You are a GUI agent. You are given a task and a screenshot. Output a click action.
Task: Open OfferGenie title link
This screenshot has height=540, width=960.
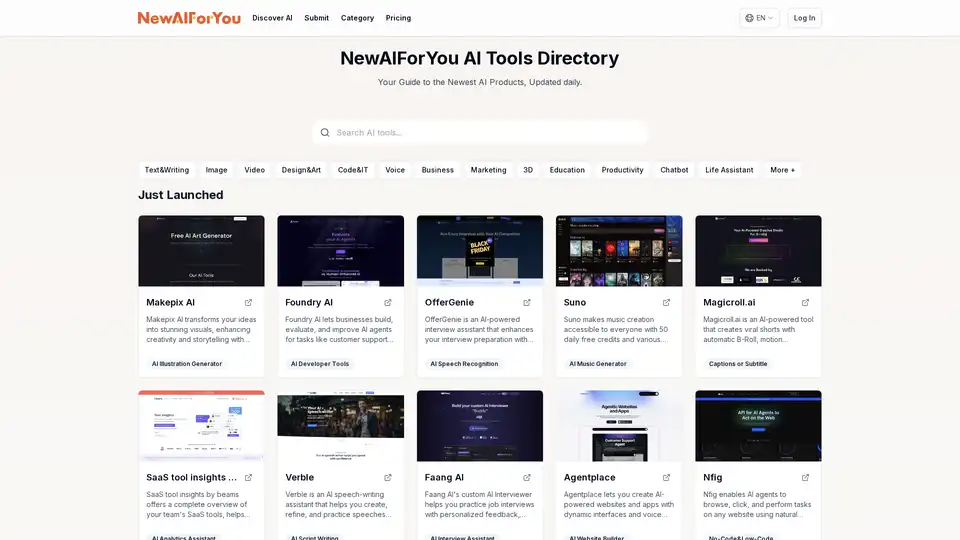coord(449,302)
